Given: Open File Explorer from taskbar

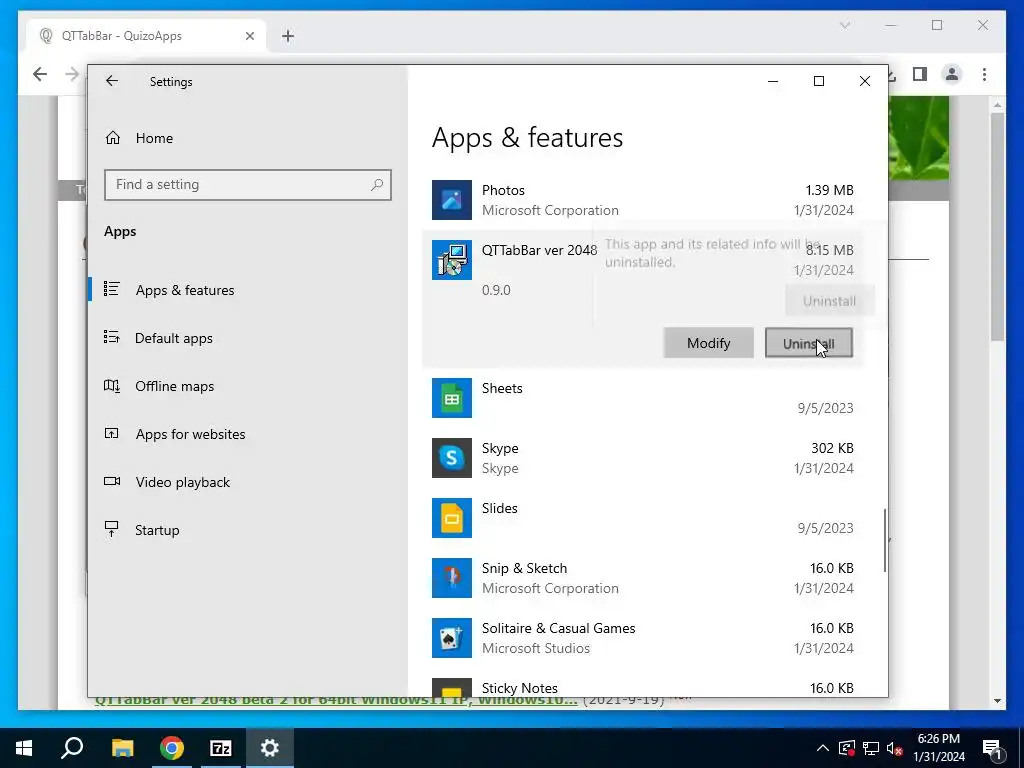Looking at the screenshot, I should point(122,748).
